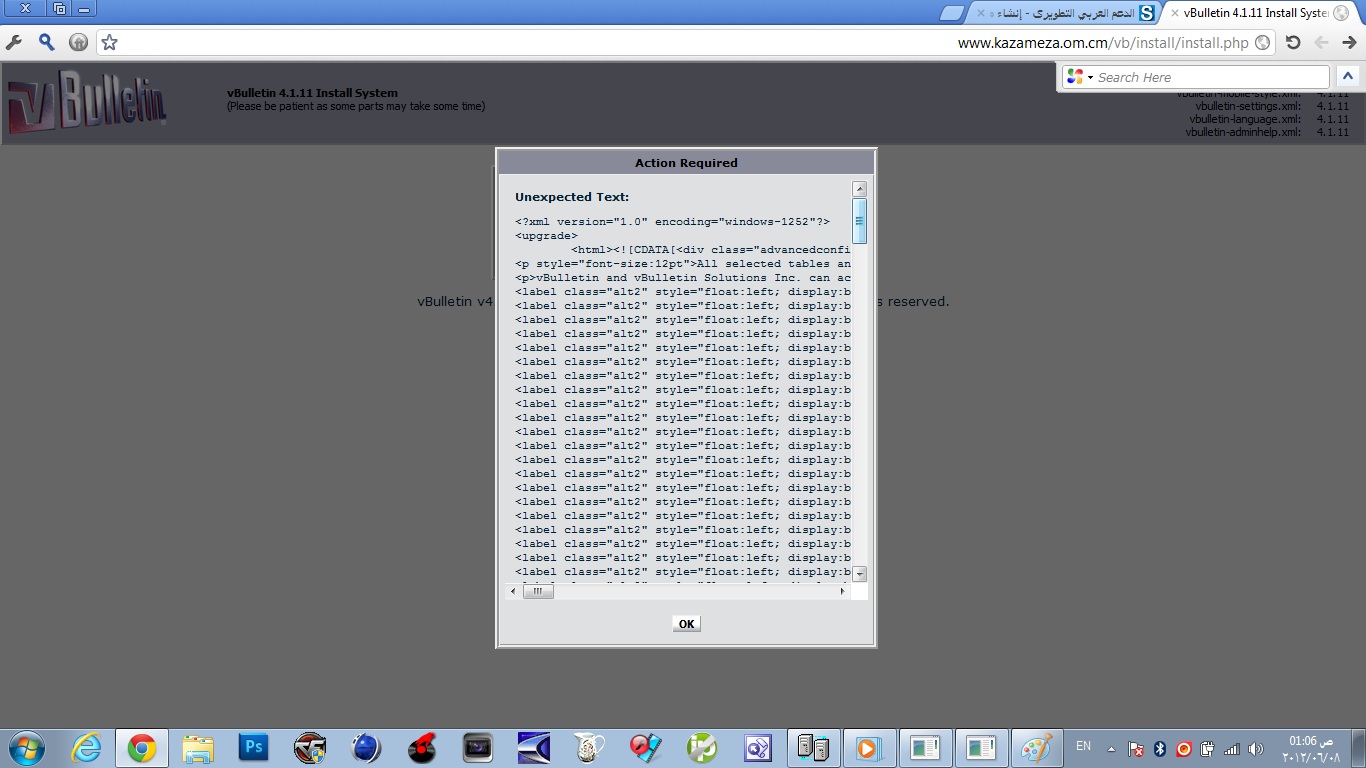Click the forward navigation arrow
Viewport: 1366px width, 768px height.
1350,42
